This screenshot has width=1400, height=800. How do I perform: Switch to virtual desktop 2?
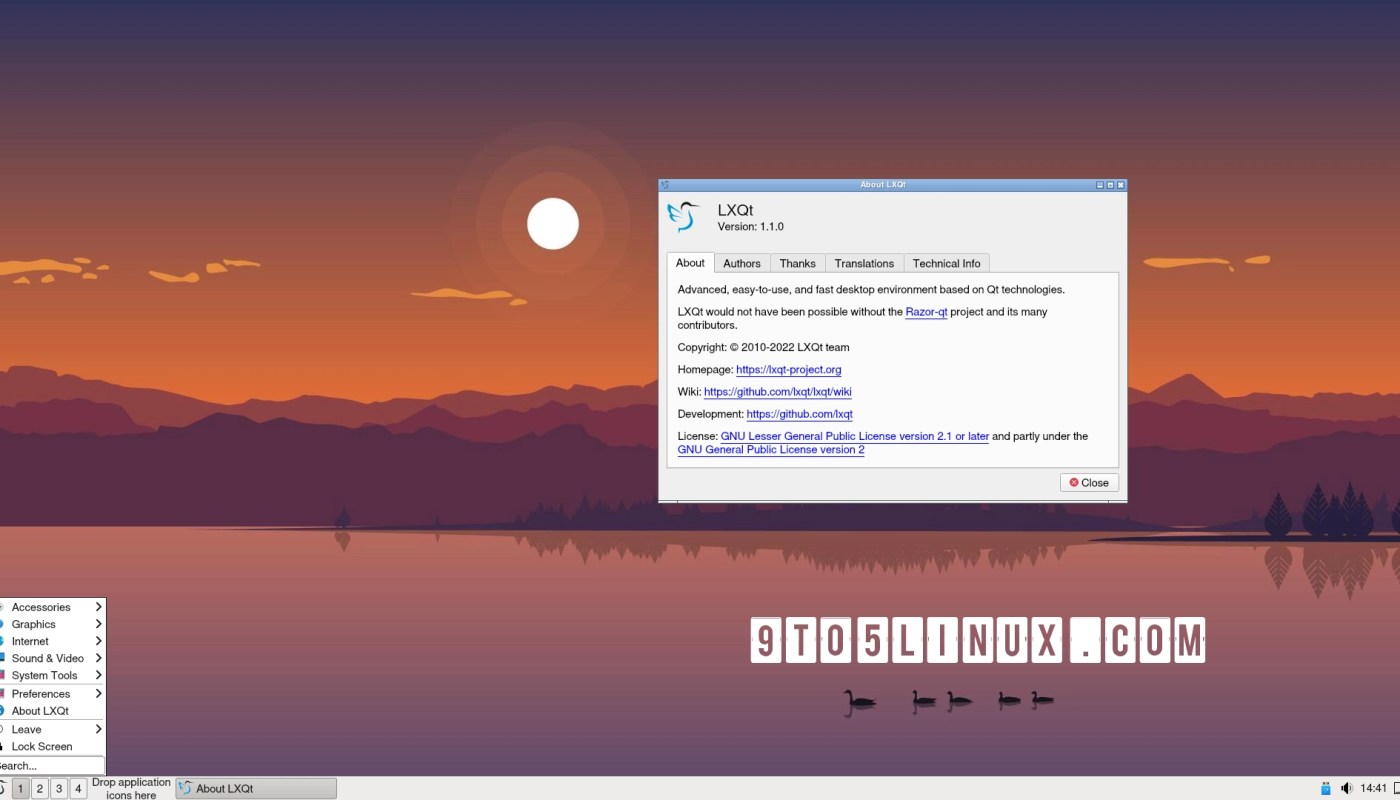click(39, 788)
